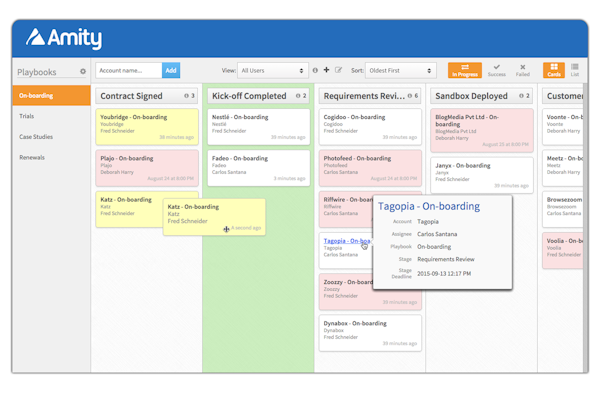Click info icon on Kick-off Completed column
This screenshot has height=393, width=600.
pos(298,96)
